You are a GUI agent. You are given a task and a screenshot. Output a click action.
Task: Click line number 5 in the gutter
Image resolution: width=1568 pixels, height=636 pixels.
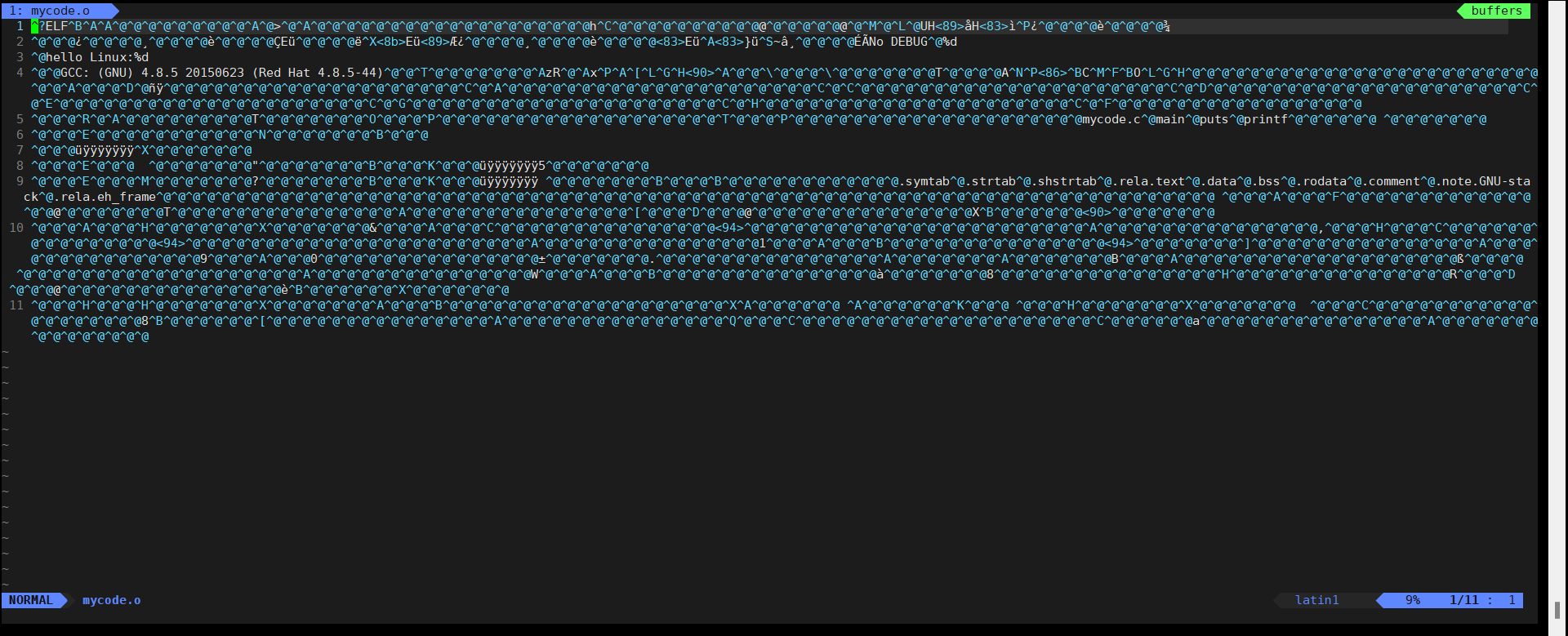[x=20, y=119]
